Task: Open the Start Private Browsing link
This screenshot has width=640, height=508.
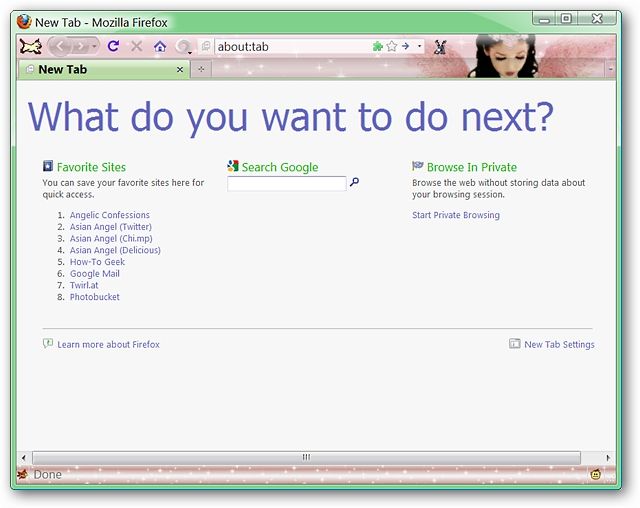Action: [x=456, y=215]
